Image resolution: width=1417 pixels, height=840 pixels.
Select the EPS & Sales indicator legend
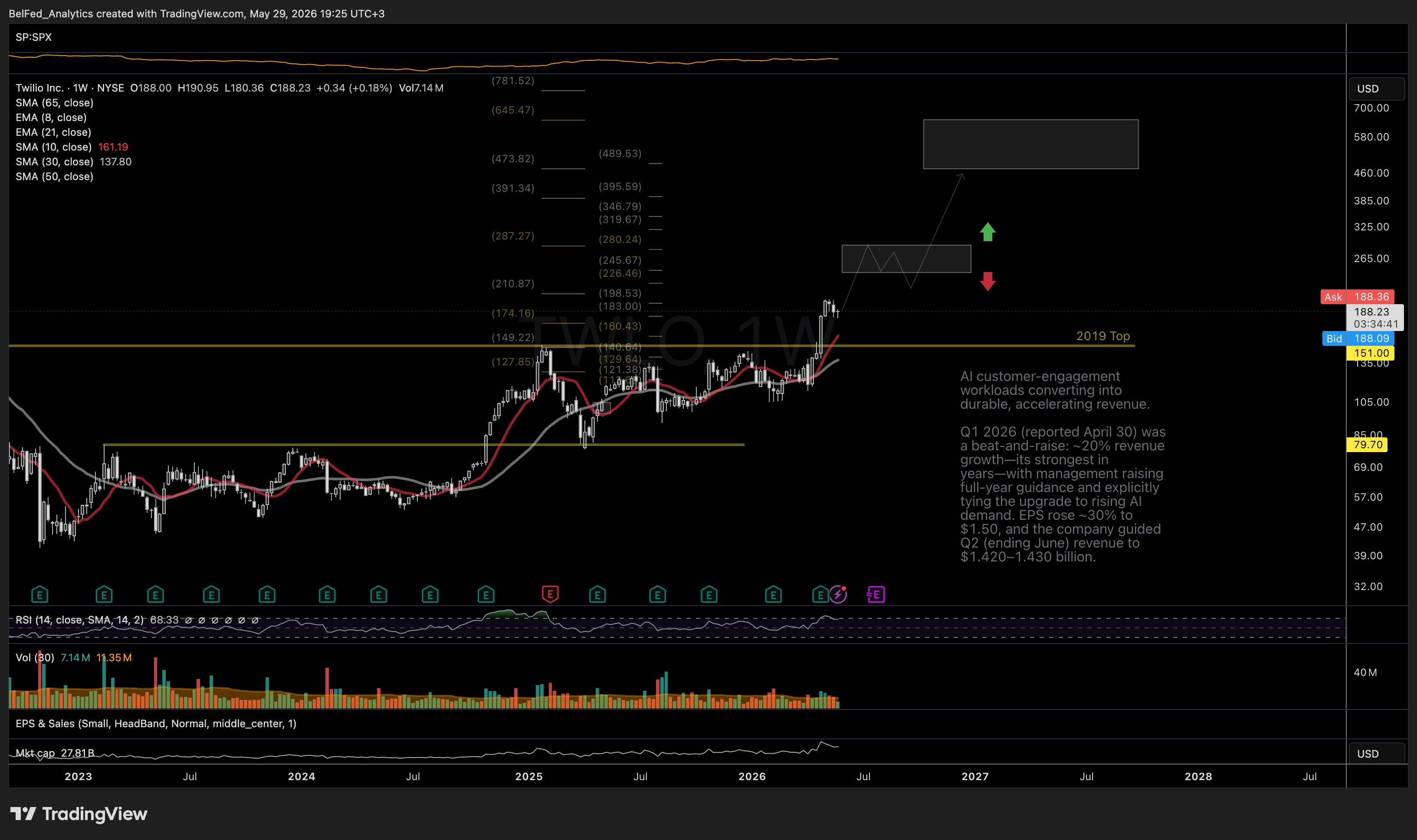click(156, 723)
